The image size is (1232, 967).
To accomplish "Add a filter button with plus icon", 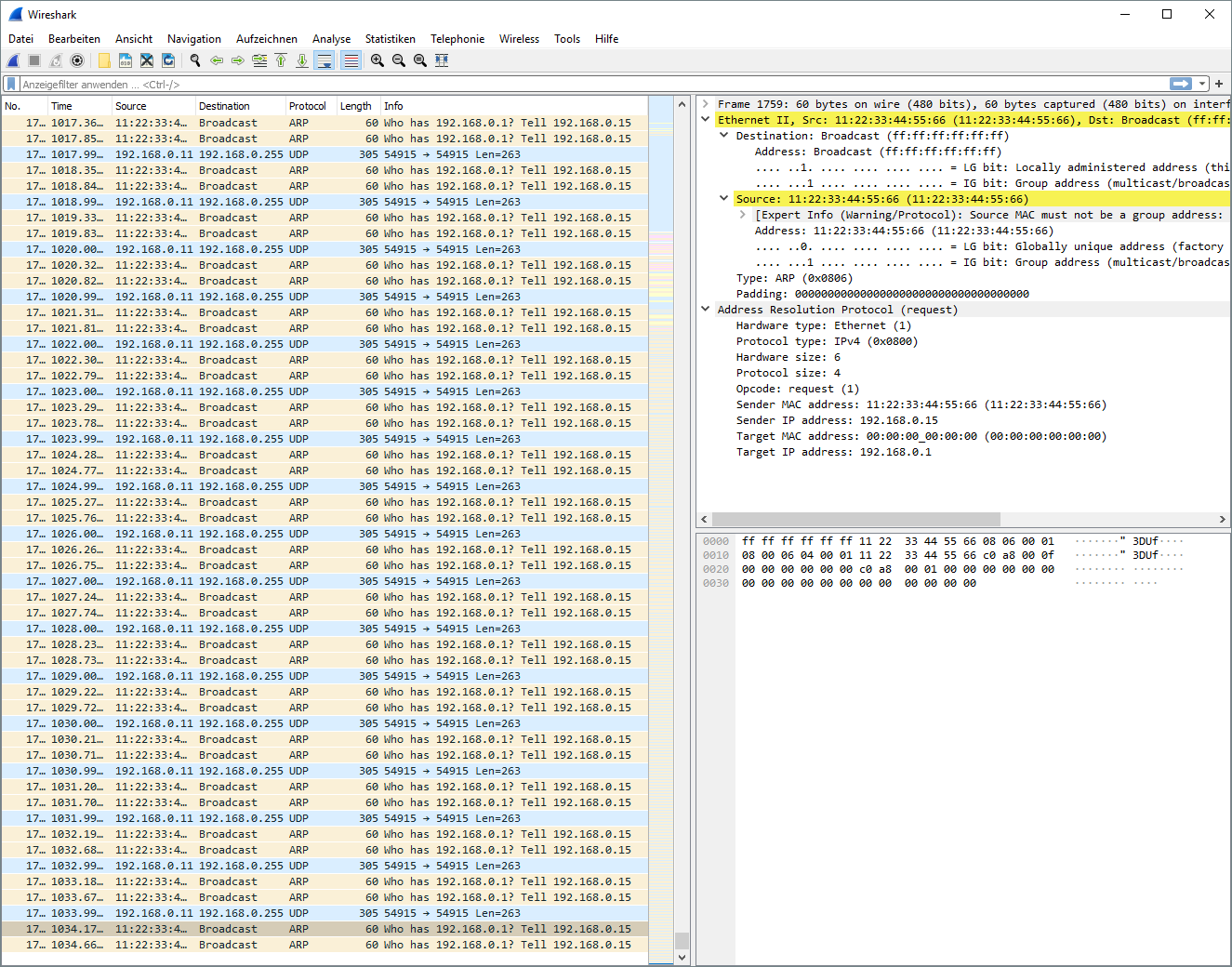I will [x=1219, y=84].
